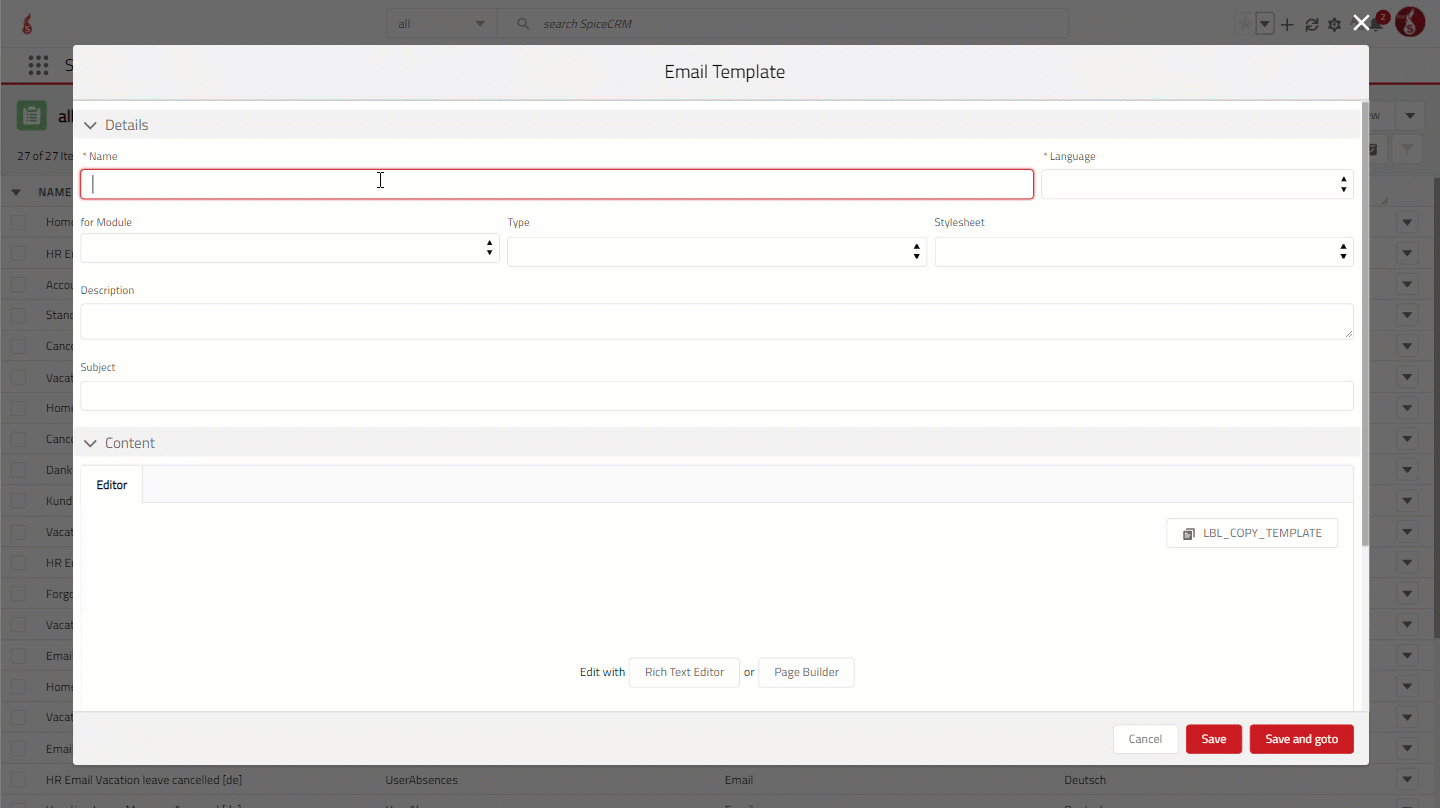This screenshot has height=808, width=1440.
Task: Open the app launcher grid icon
Action: (38, 66)
